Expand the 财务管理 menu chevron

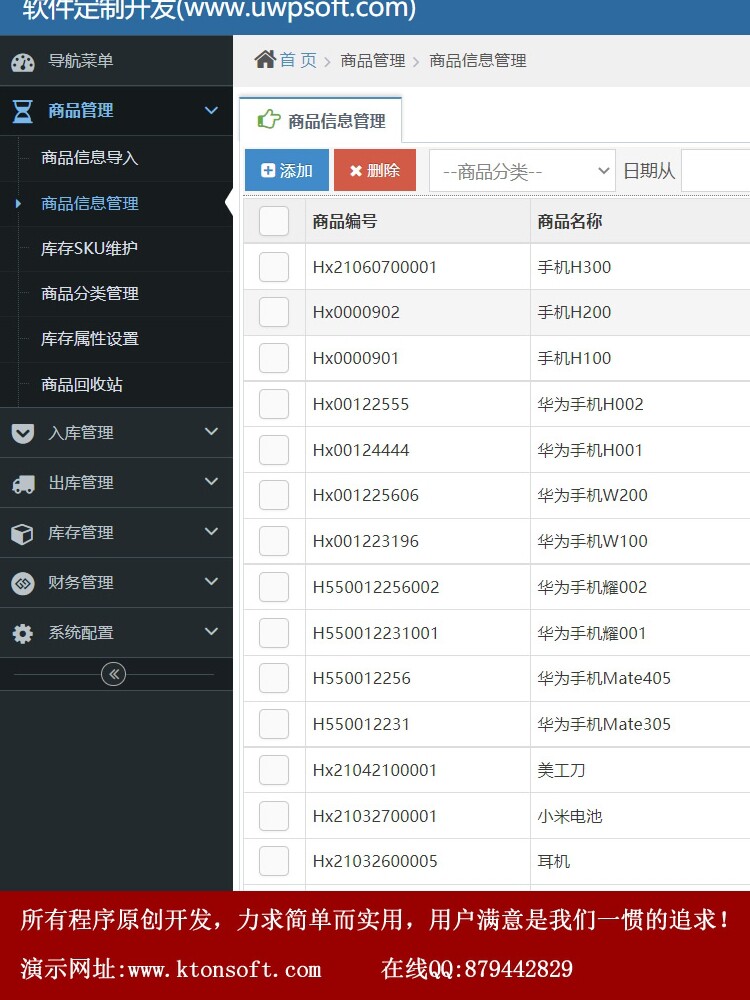click(x=211, y=582)
